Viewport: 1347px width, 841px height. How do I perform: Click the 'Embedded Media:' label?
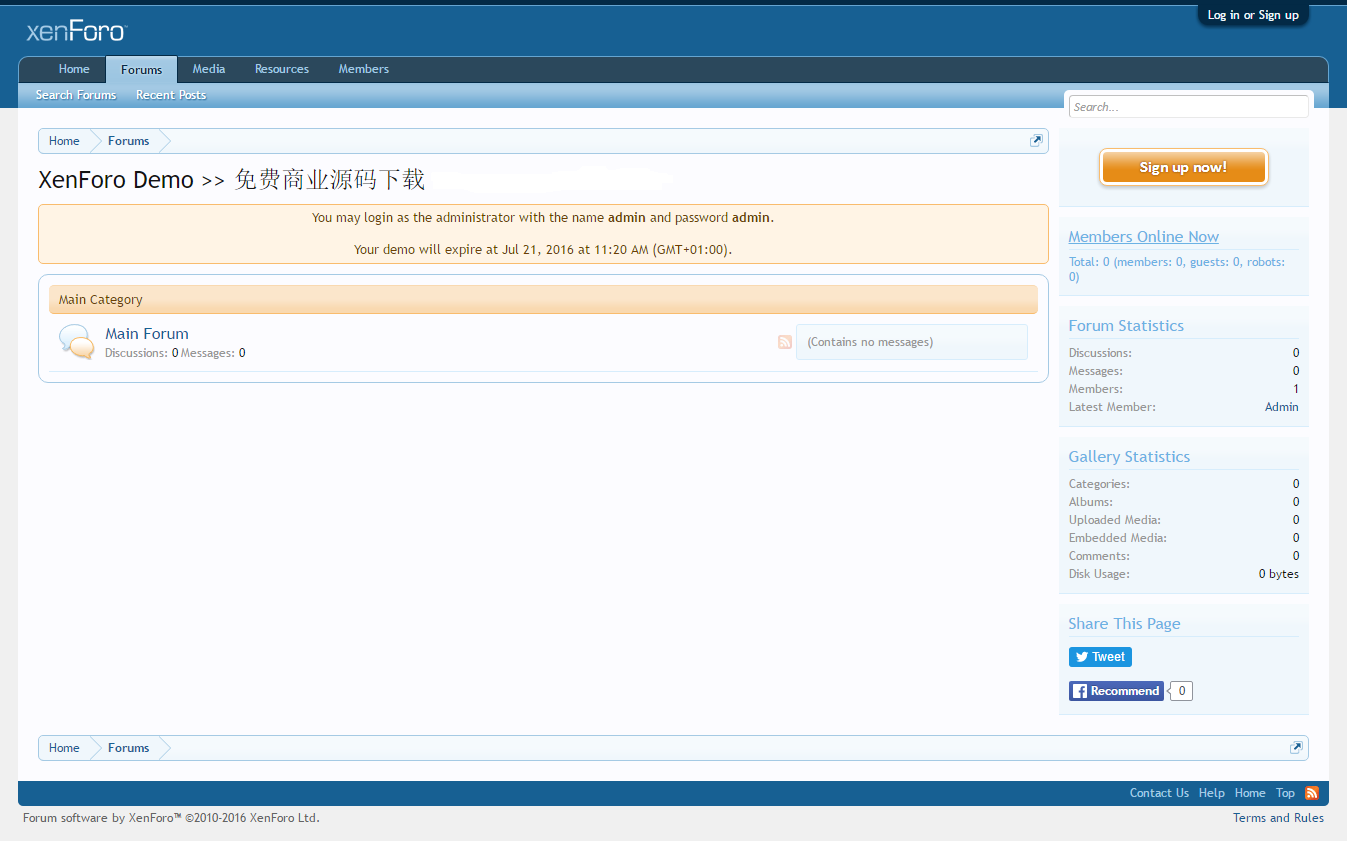click(x=1117, y=538)
